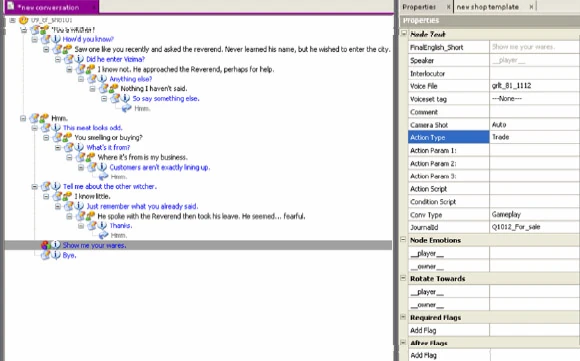
Task: Switch to the Properties tab
Action: pyautogui.click(x=419, y=7)
